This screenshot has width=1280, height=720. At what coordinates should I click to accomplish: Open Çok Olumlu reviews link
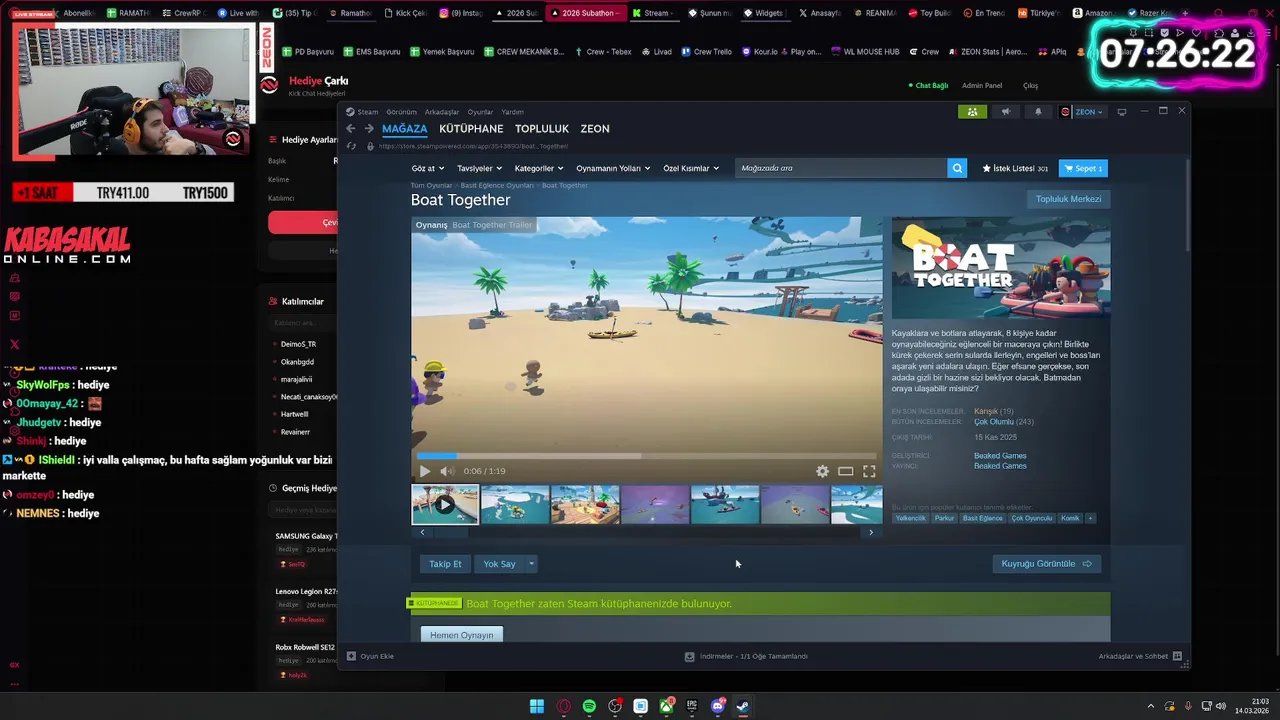pos(994,422)
